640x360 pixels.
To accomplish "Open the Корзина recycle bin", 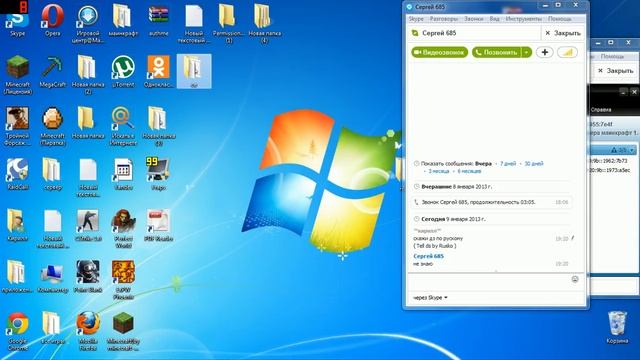I will 617,328.
